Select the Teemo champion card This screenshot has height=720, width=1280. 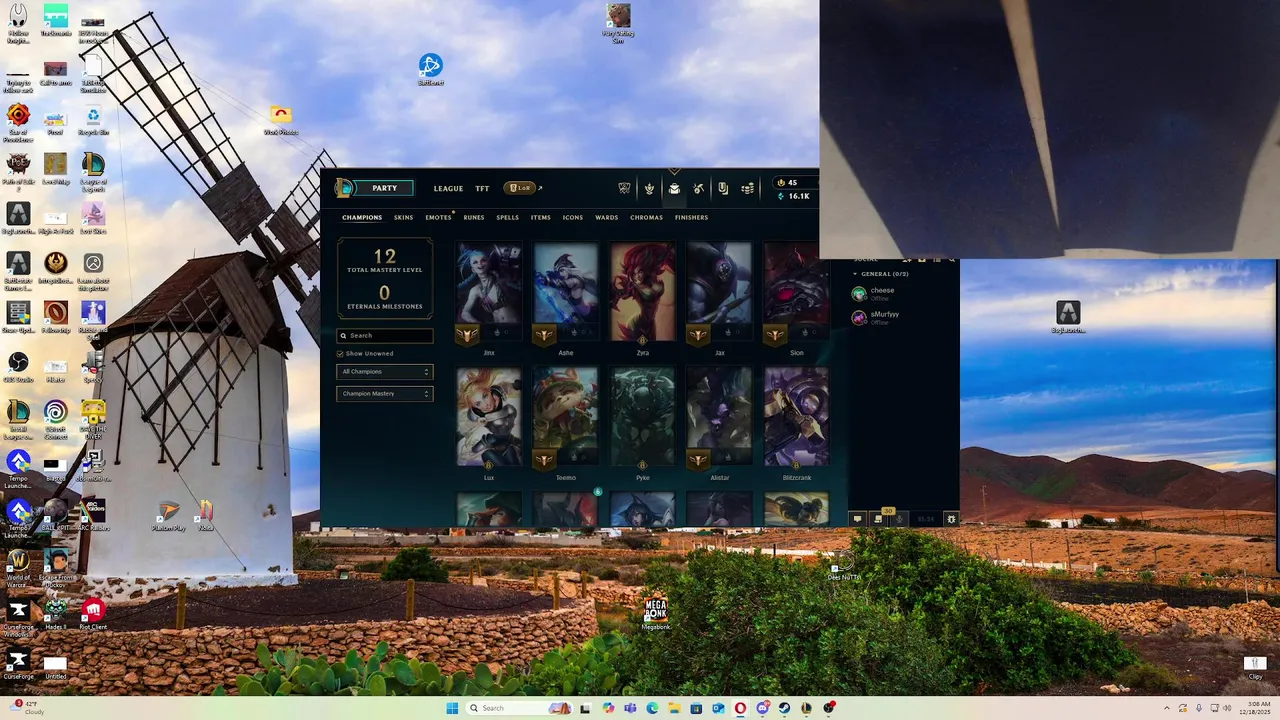(566, 422)
